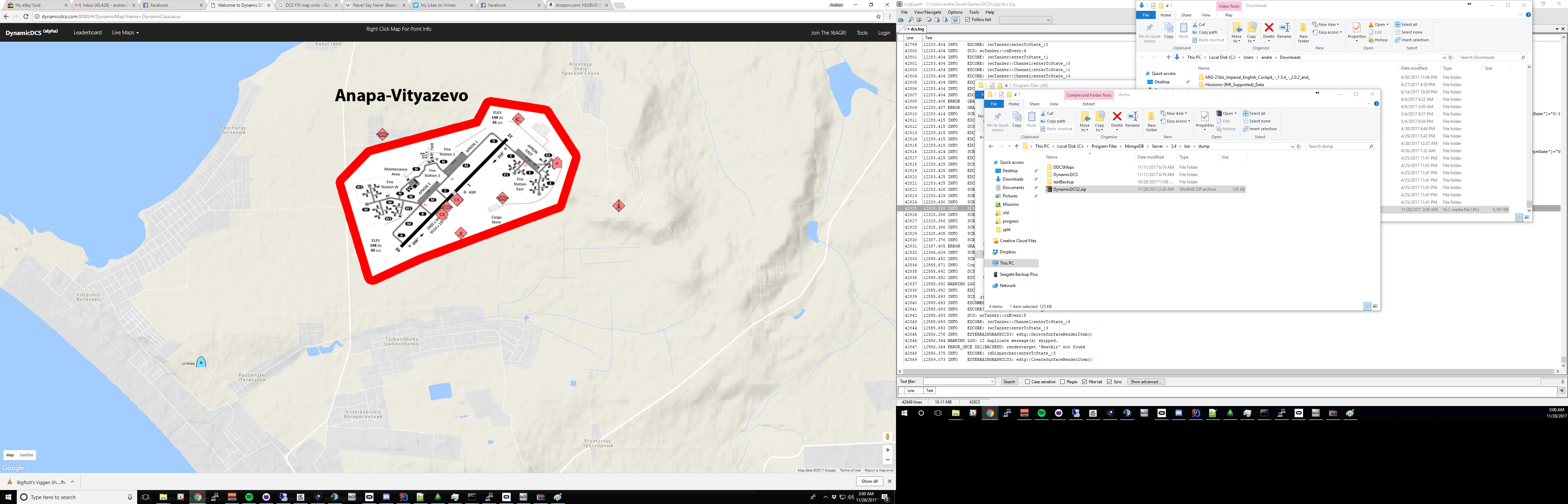Click Rename icon in Downloads window ribbon

(x=1284, y=27)
